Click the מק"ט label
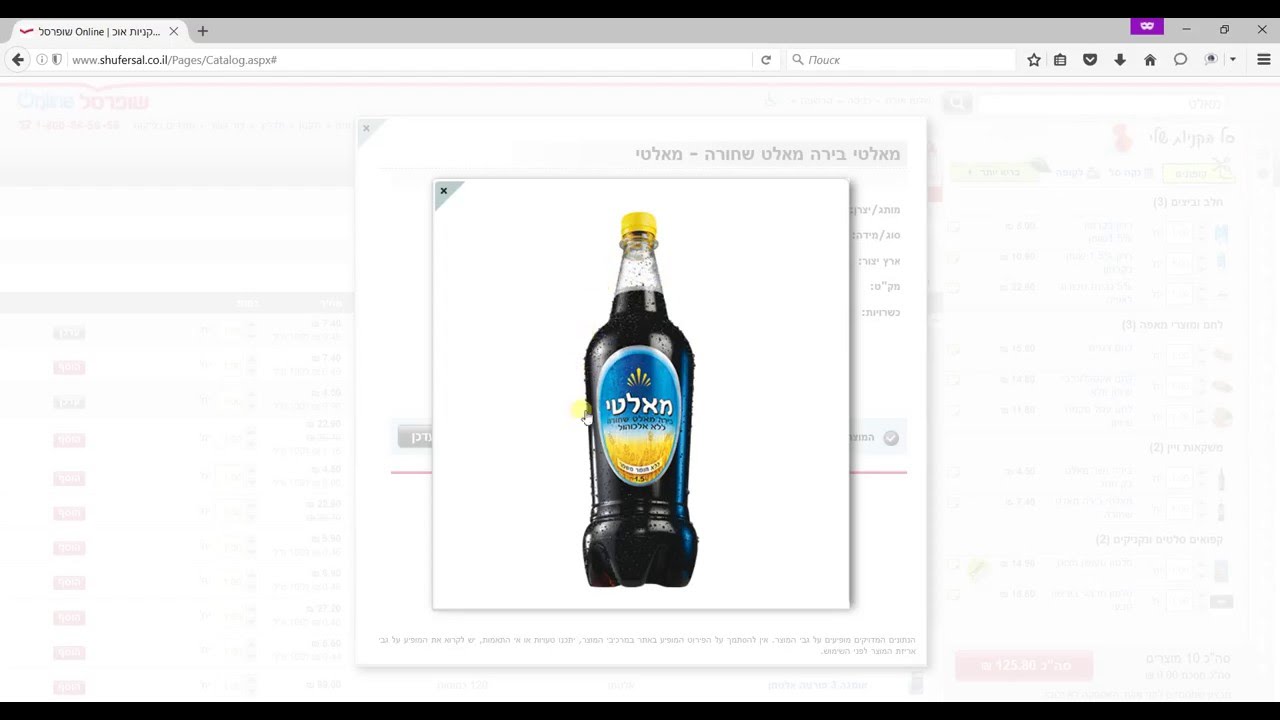This screenshot has width=1280, height=720. click(x=886, y=287)
